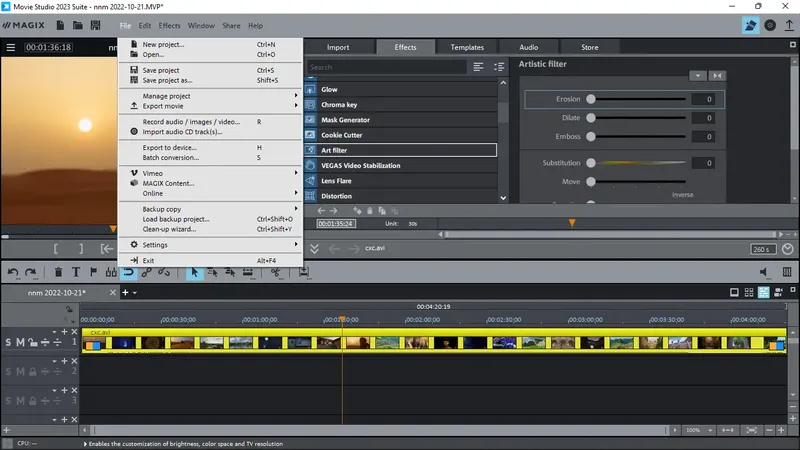Switch to the Audio tab

529,47
